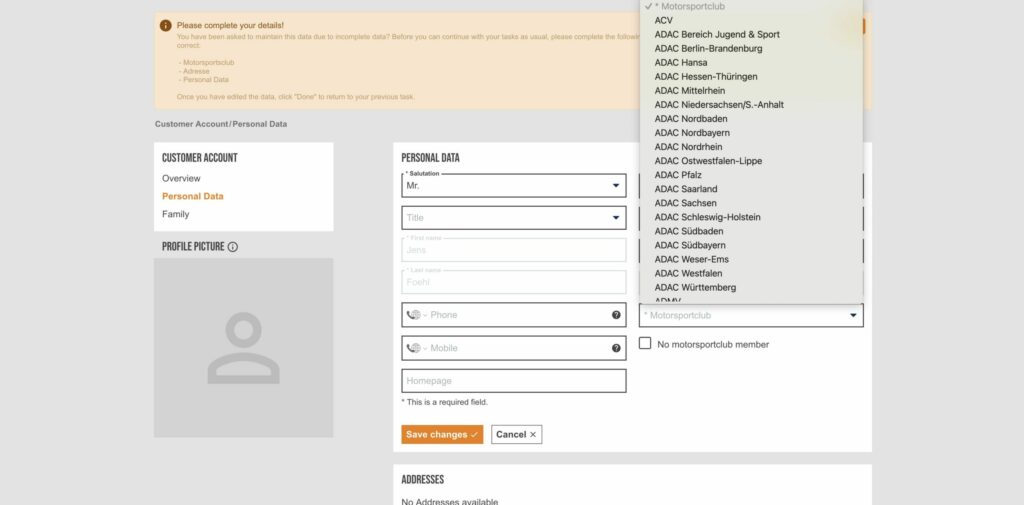Click the Phone field help icon
Screen dimensions: 1024x505
coord(616,315)
